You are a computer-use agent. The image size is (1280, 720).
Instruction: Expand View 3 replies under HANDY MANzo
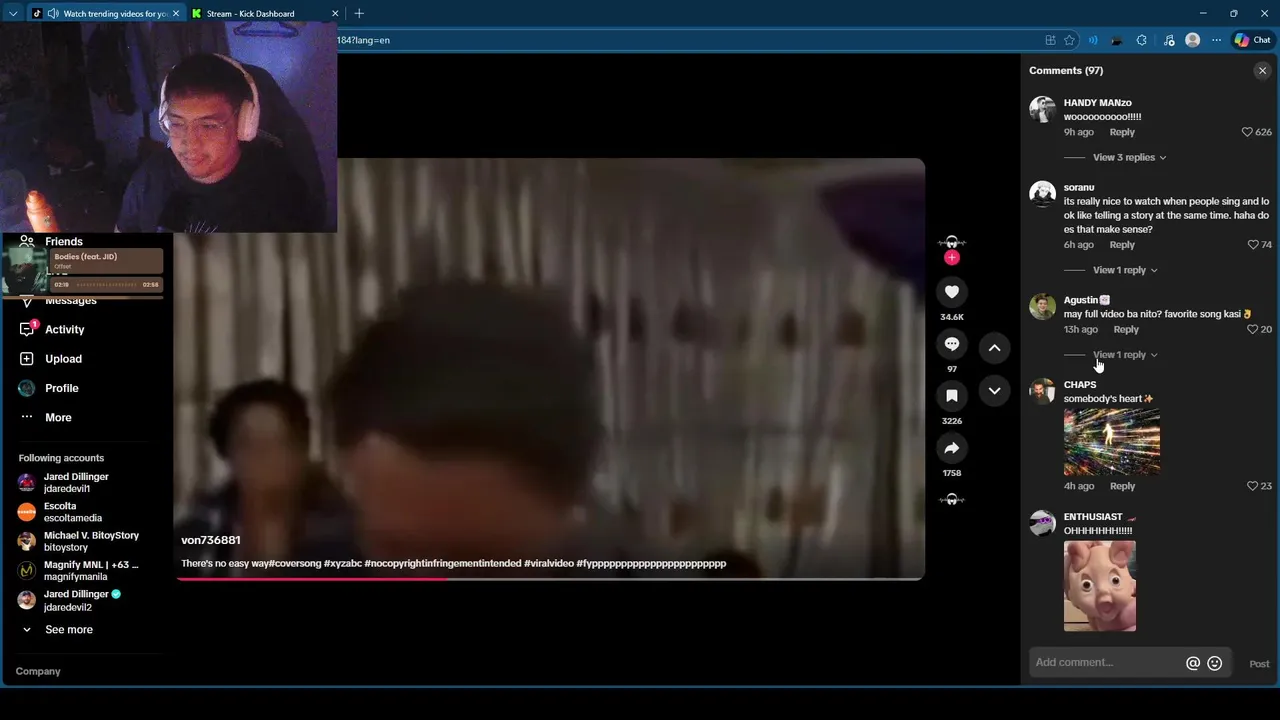click(1129, 157)
